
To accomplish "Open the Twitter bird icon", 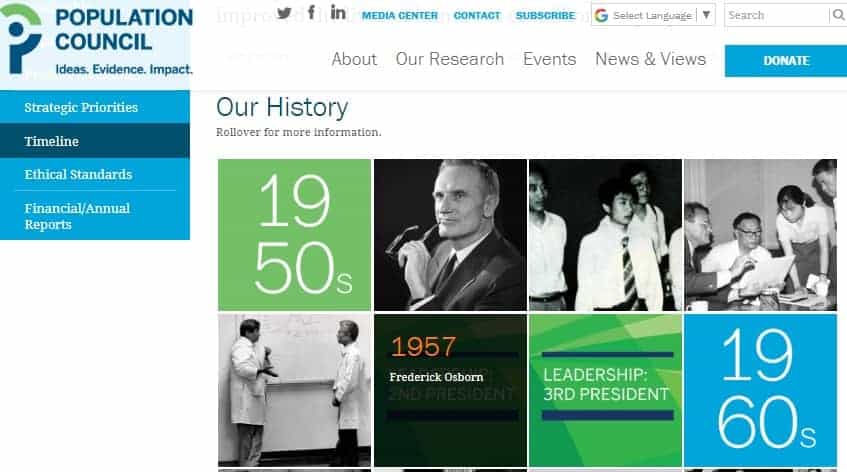I will point(284,13).
